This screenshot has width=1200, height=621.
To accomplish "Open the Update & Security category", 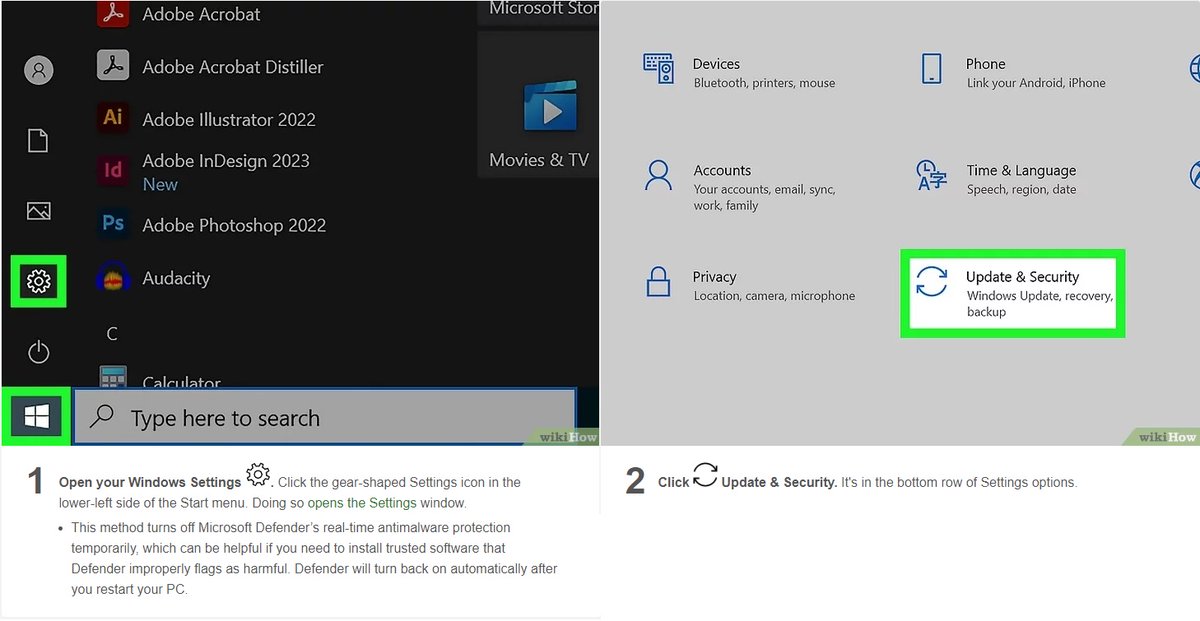I will [x=1013, y=293].
